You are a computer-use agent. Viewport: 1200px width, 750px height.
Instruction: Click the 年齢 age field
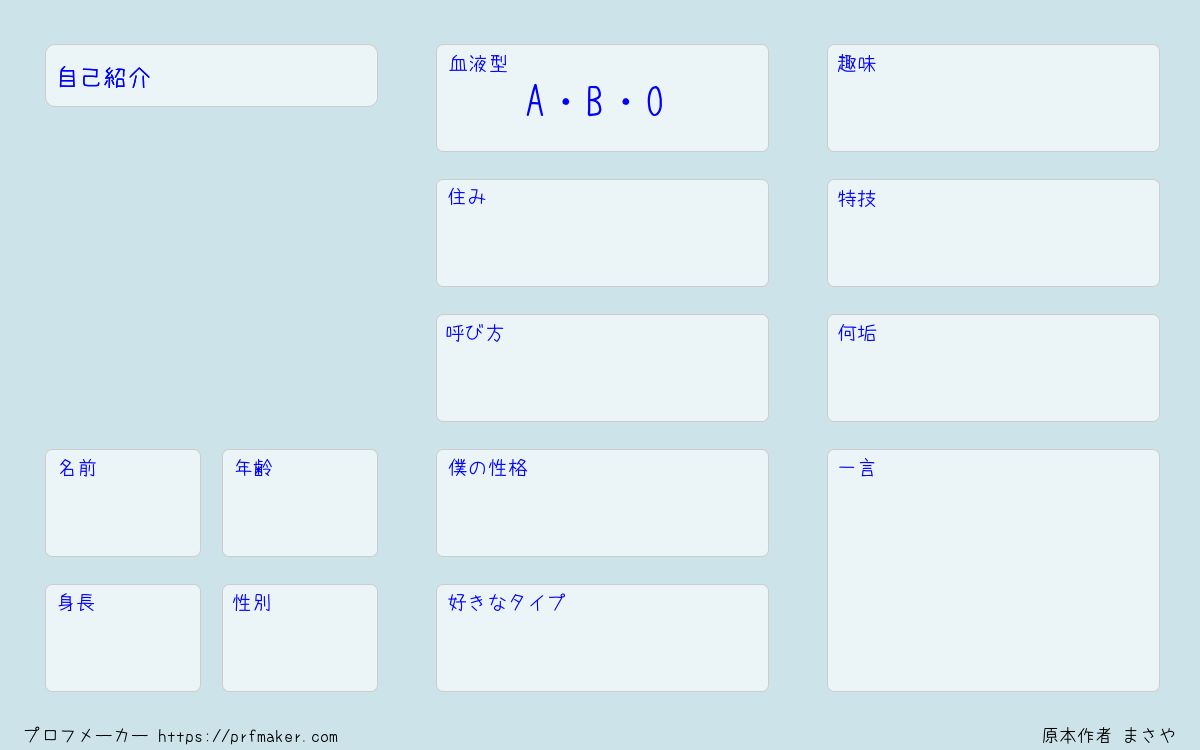point(300,503)
